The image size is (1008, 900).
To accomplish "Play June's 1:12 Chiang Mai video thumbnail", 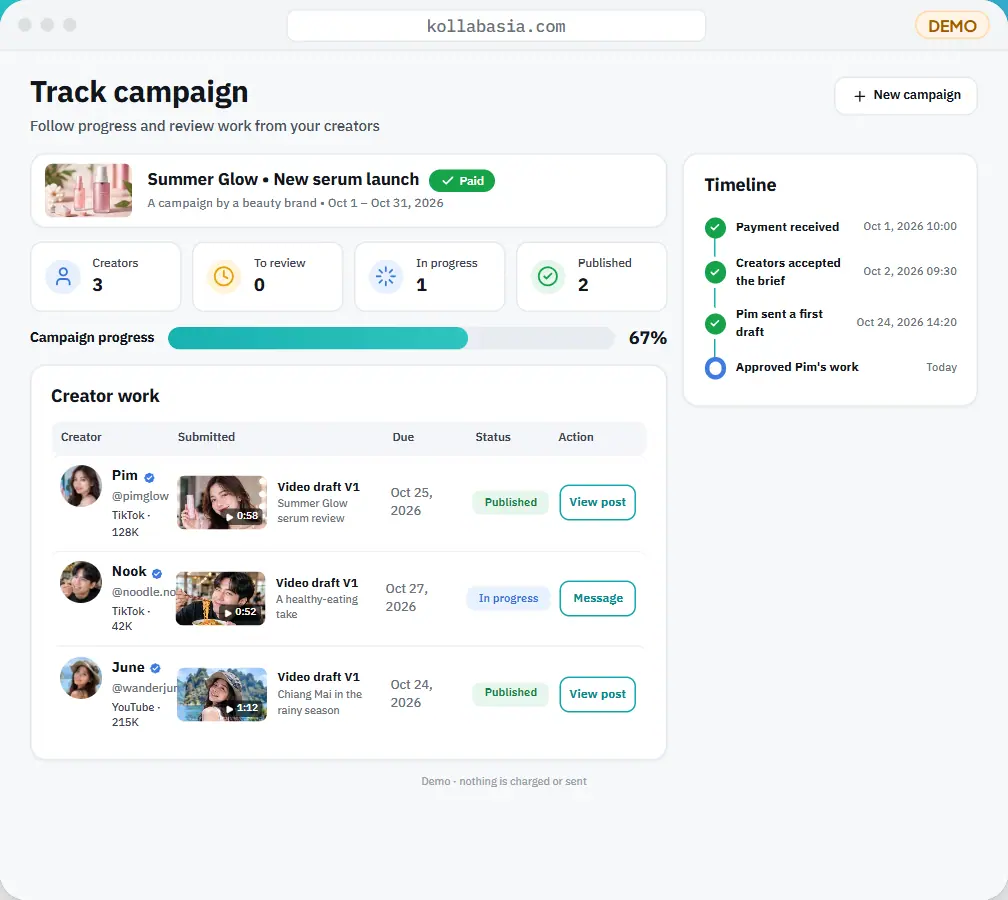I will (222, 694).
